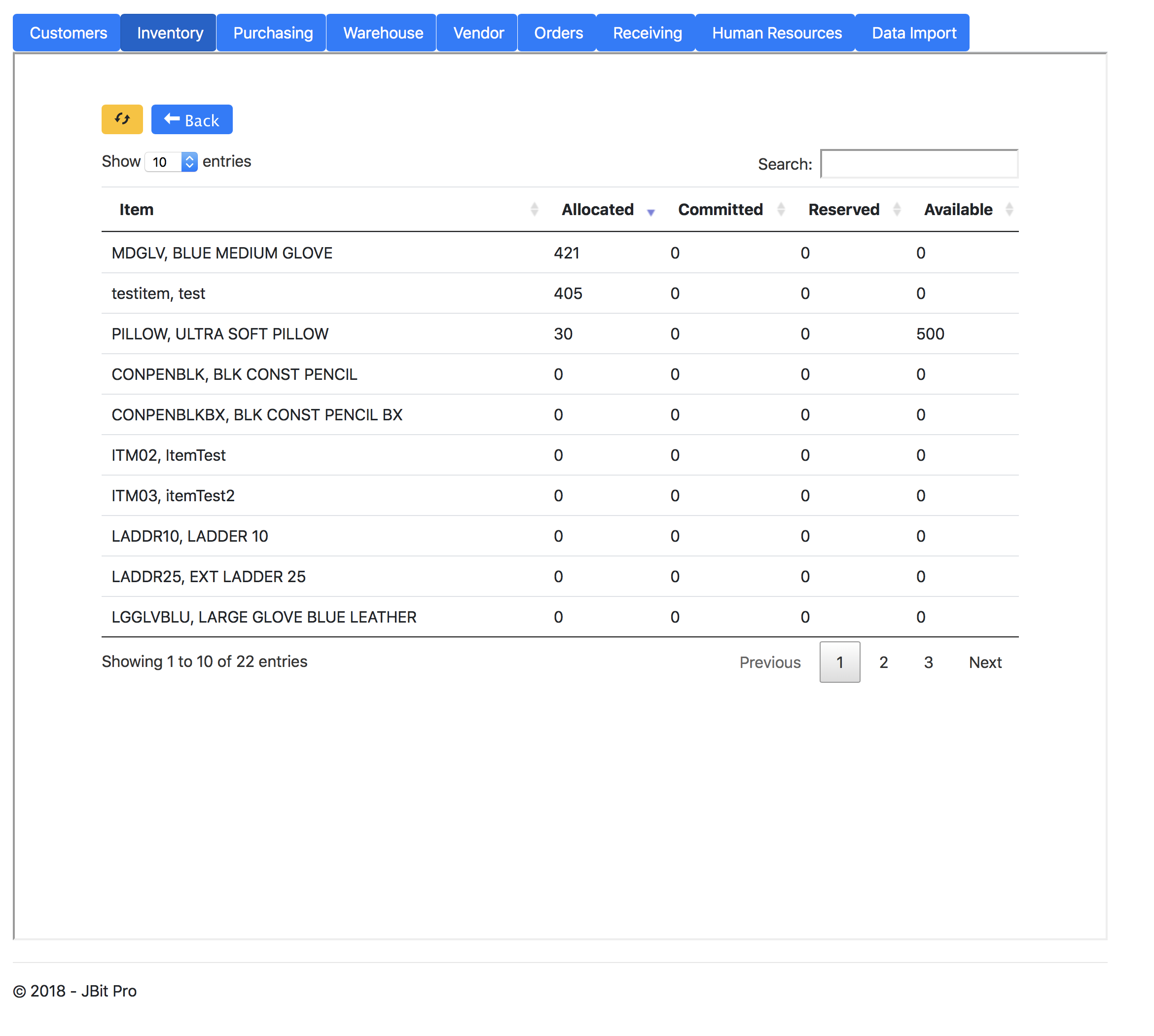Open the Warehouse tab

tap(381, 33)
